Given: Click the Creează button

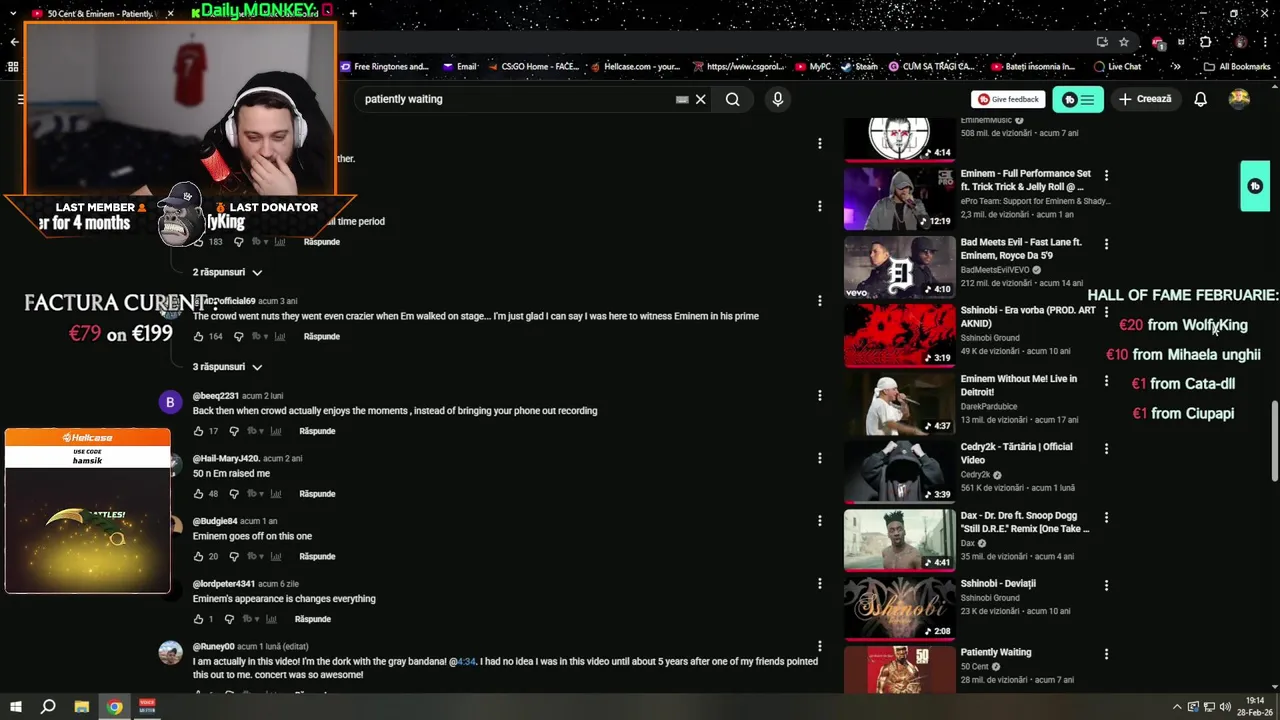Looking at the screenshot, I should point(1145,99).
